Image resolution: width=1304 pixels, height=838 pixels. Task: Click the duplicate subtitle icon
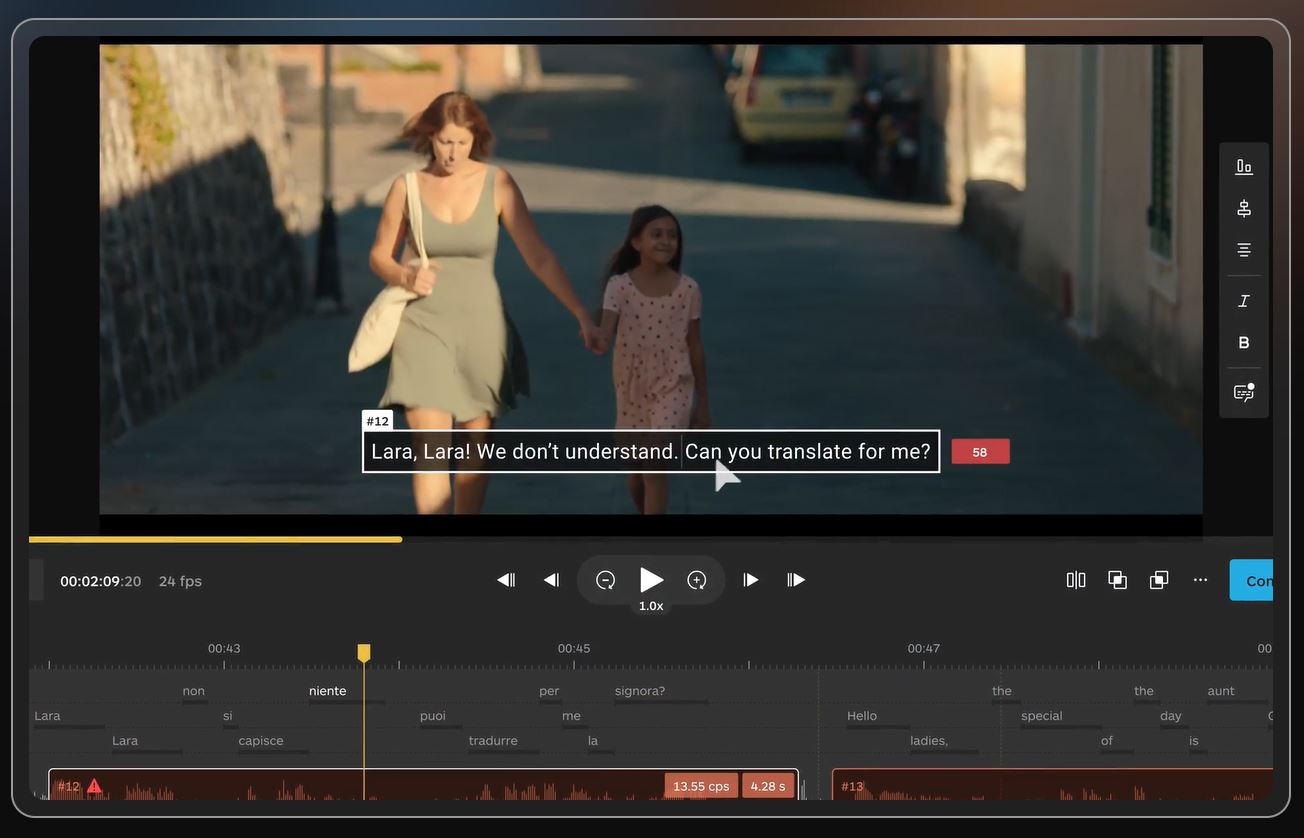pyautogui.click(x=1158, y=579)
